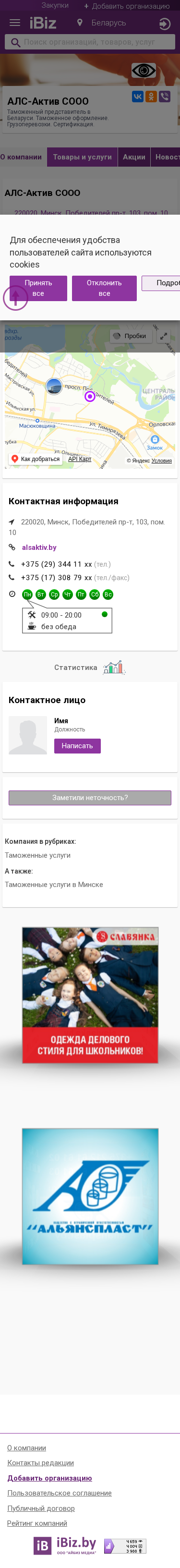Expand the map to fullscreen
The height and width of the screenshot is (1568, 180).
(x=164, y=336)
